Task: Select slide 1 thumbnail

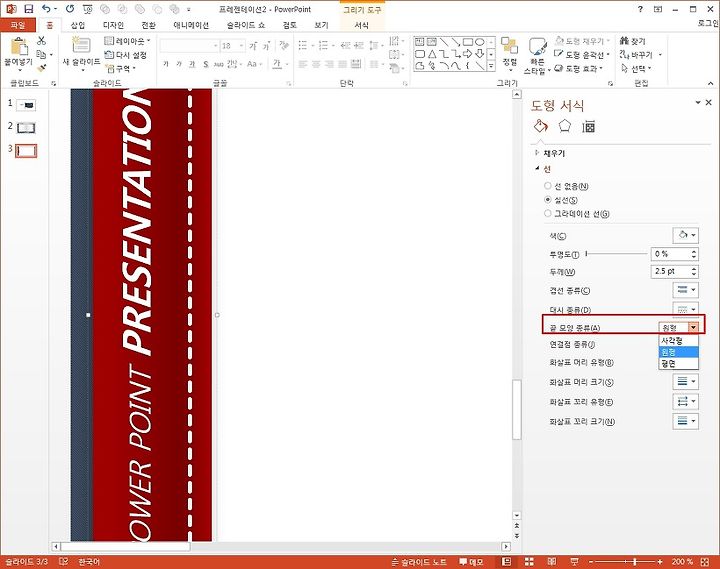Action: [x=26, y=105]
